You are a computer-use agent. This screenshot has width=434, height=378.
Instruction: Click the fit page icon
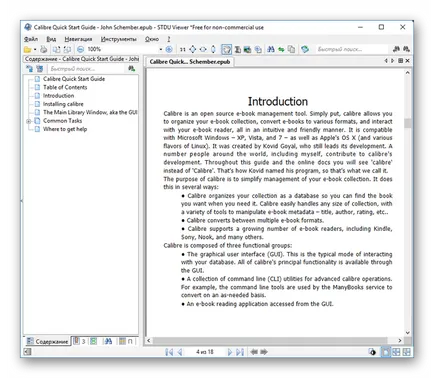pyautogui.click(x=193, y=50)
